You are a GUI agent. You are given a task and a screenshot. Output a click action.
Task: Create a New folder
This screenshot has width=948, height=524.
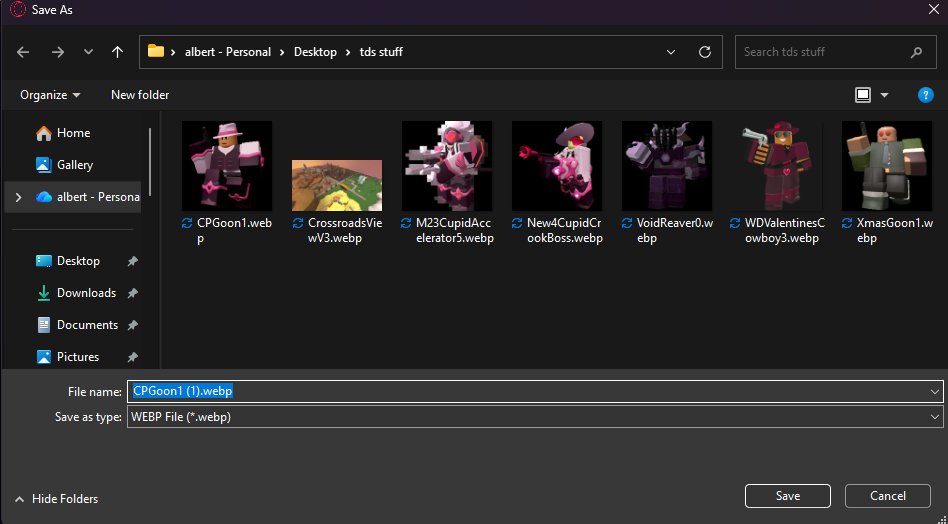140,95
